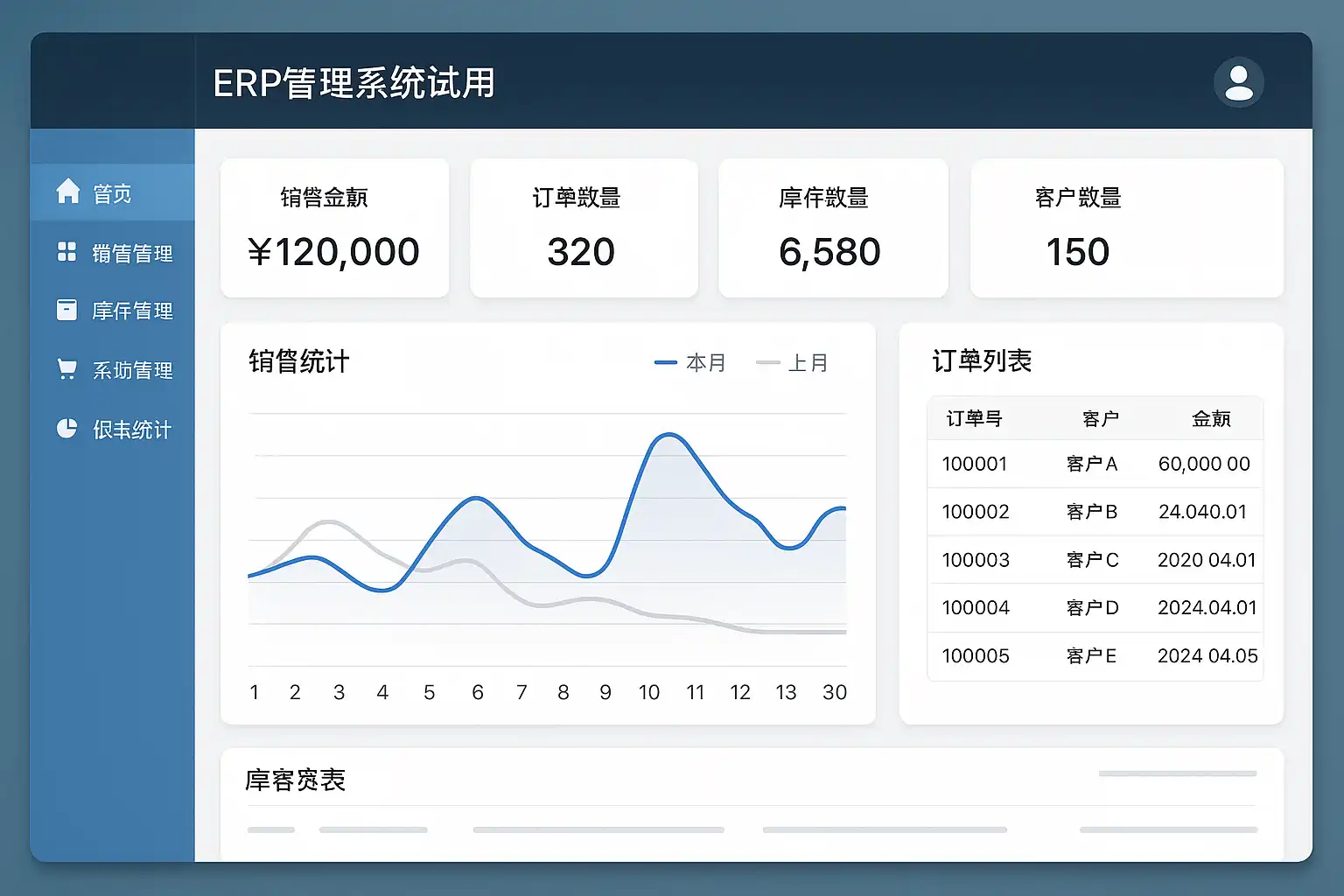
Task: Click the home icon in sidebar
Action: click(x=68, y=191)
